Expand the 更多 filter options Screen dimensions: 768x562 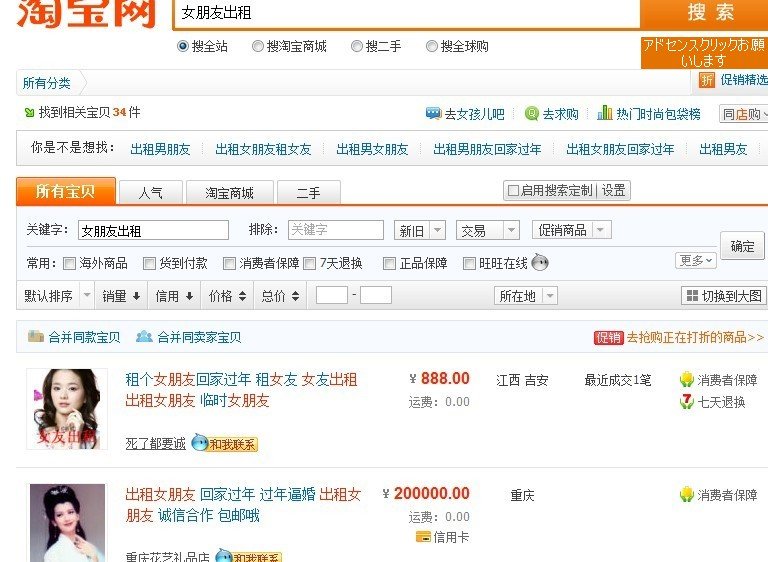coord(696,261)
